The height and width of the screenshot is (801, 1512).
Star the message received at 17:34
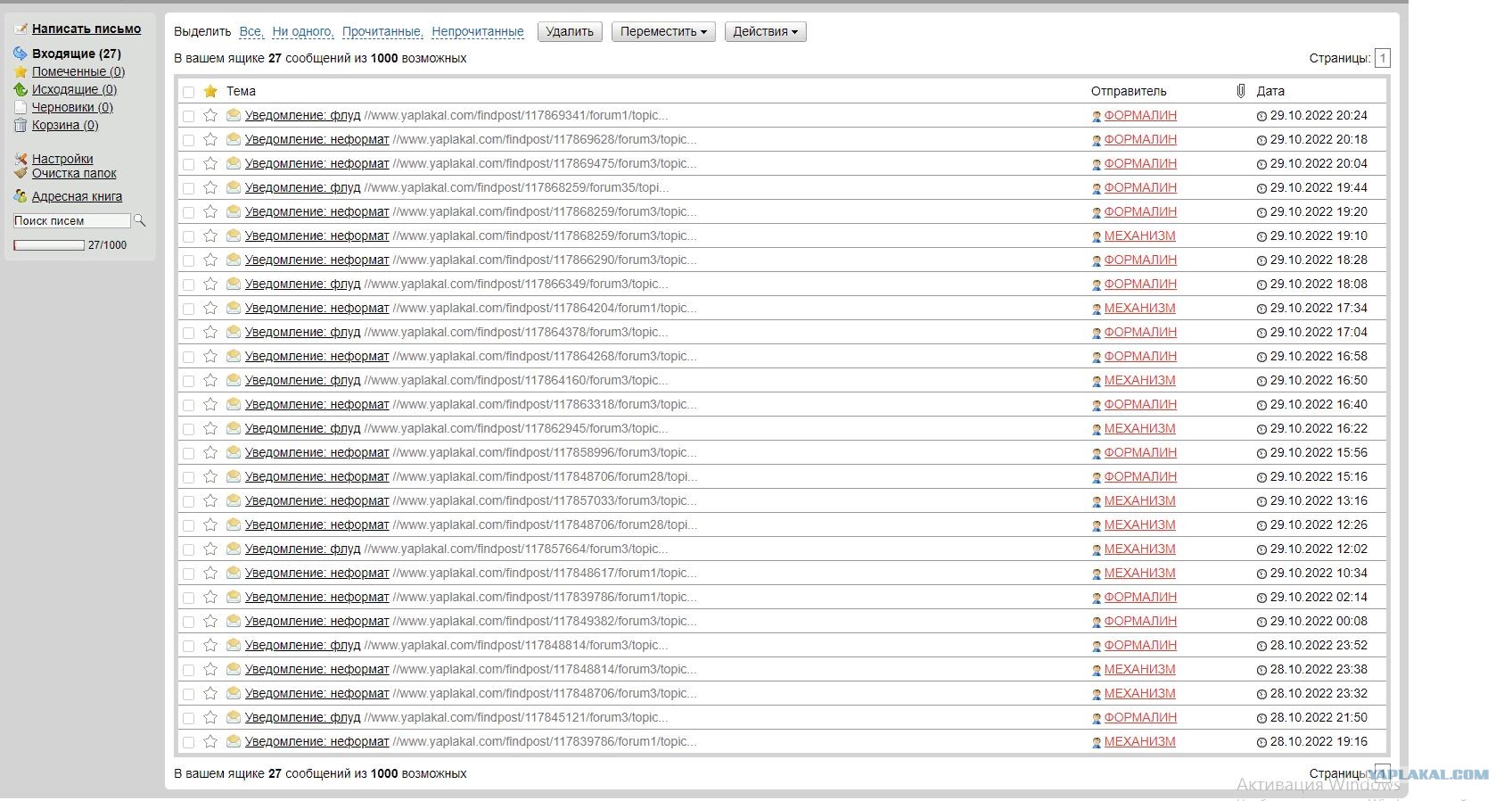point(210,308)
